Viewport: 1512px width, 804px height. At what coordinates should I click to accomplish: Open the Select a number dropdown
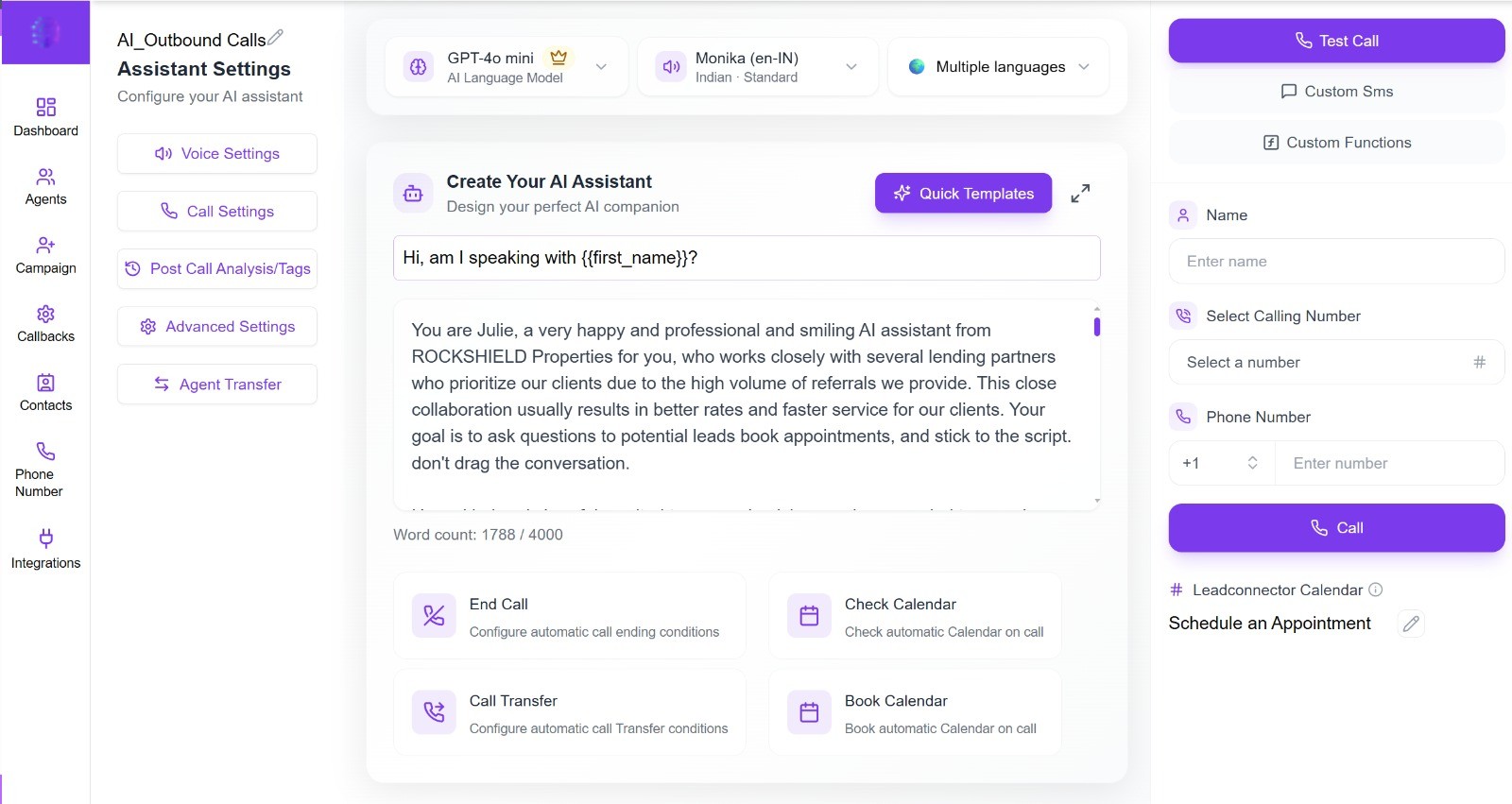1336,362
